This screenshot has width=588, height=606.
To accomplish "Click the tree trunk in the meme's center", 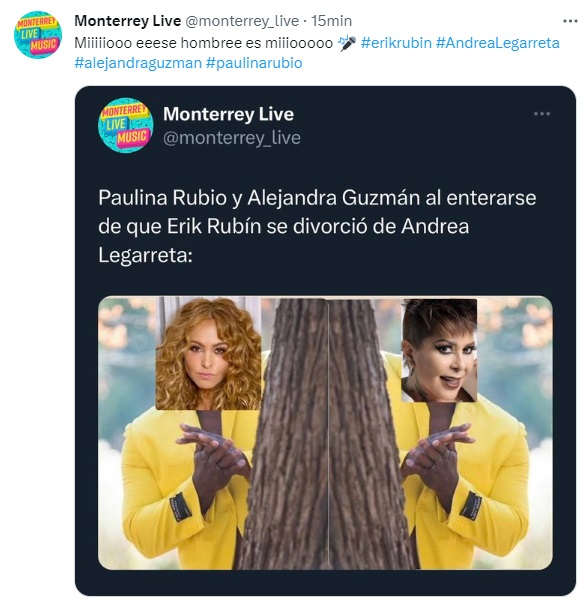I will tap(328, 433).
